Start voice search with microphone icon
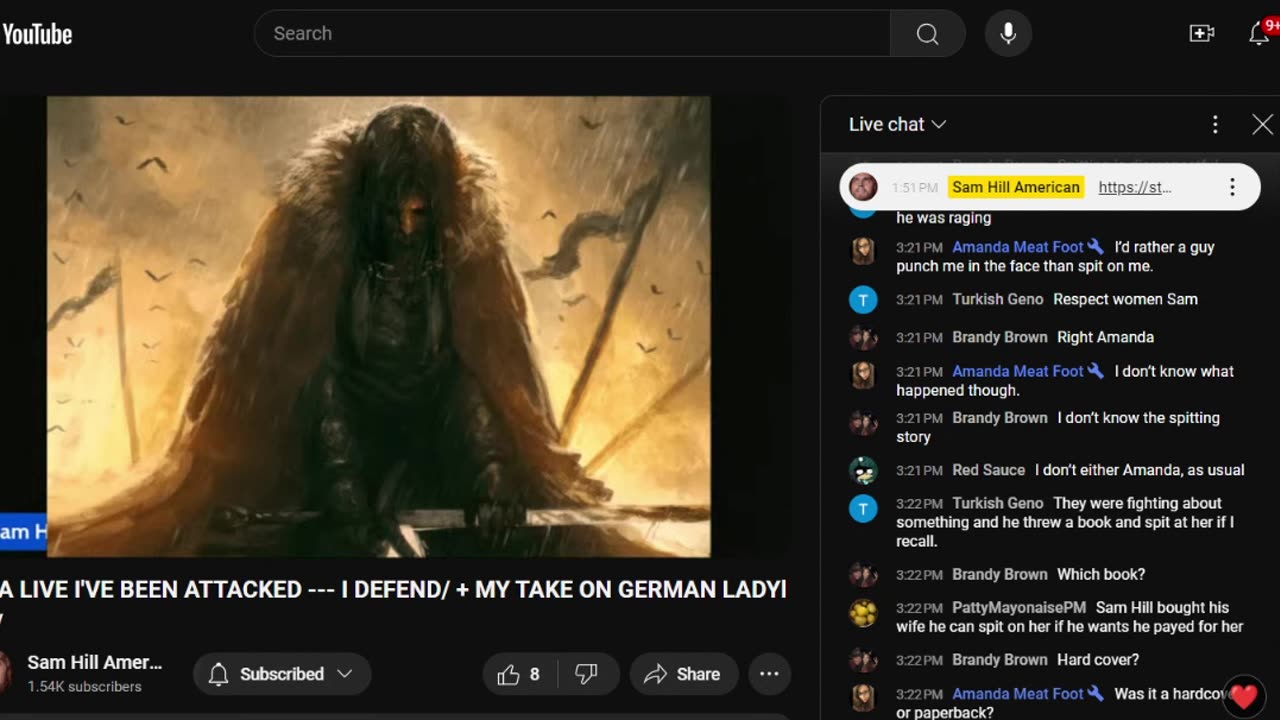Image resolution: width=1280 pixels, height=720 pixels. 1008,33
